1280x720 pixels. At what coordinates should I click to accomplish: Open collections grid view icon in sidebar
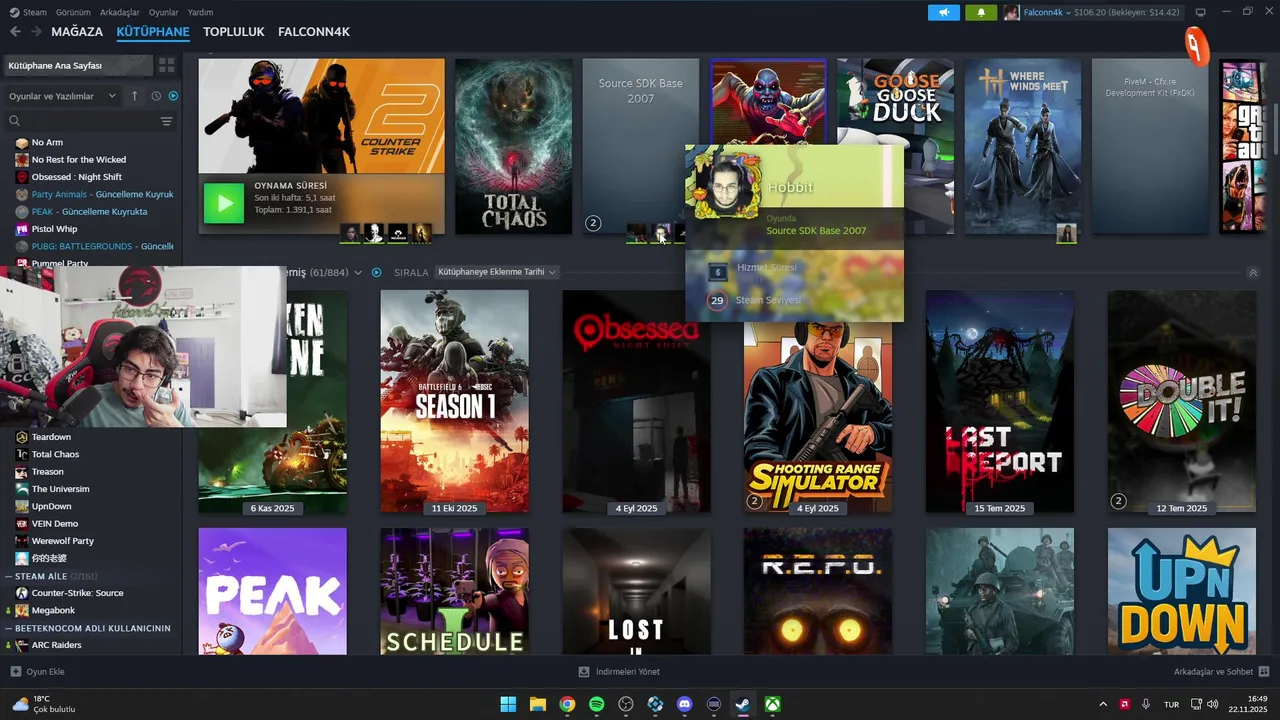click(x=166, y=65)
